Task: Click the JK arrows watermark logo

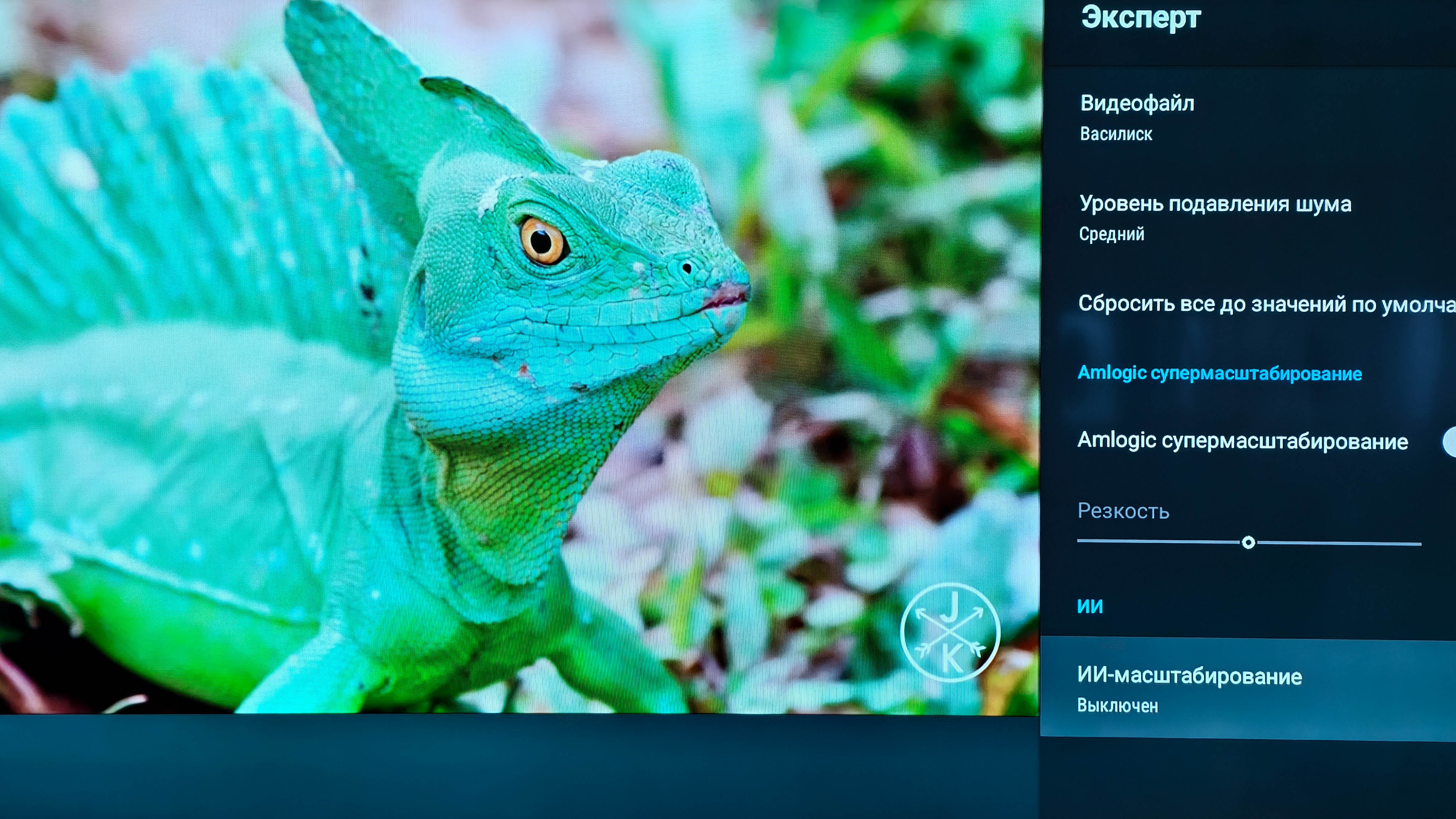Action: coord(950,632)
